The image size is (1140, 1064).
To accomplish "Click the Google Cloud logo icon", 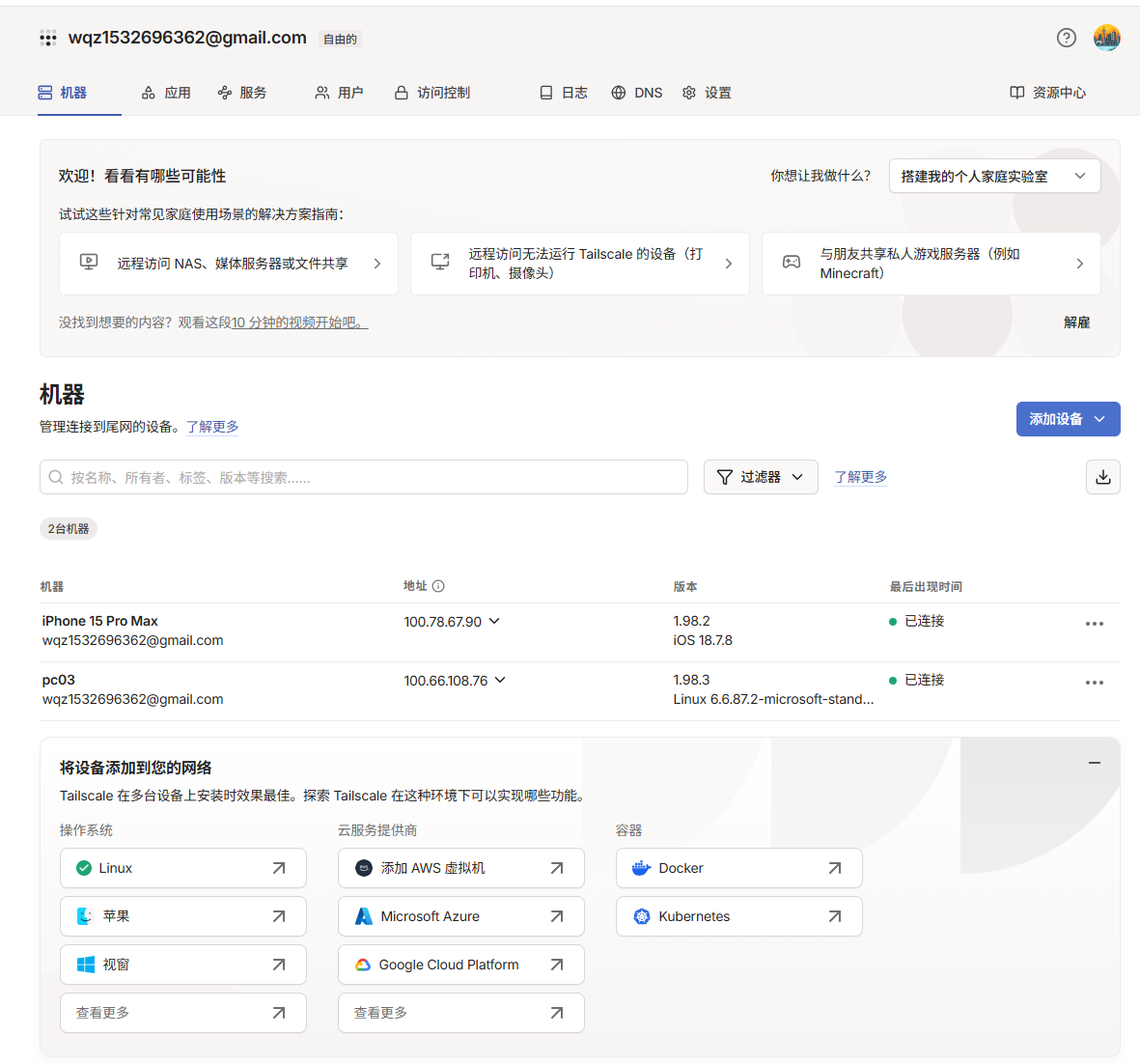I will coord(363,966).
